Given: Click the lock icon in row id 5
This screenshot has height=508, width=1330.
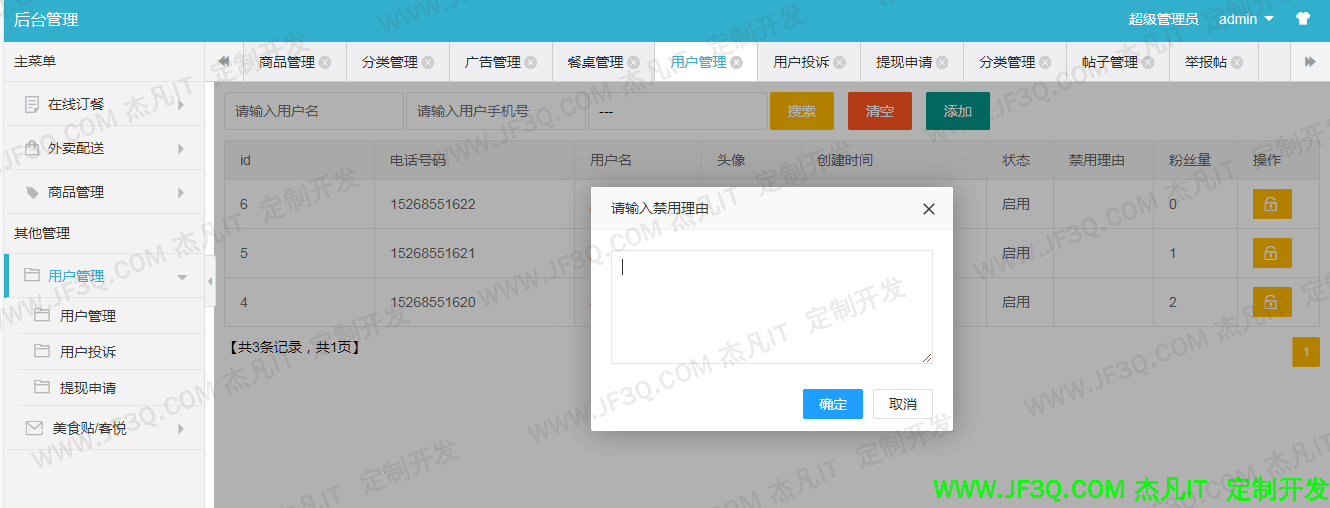Looking at the screenshot, I should 1272,253.
